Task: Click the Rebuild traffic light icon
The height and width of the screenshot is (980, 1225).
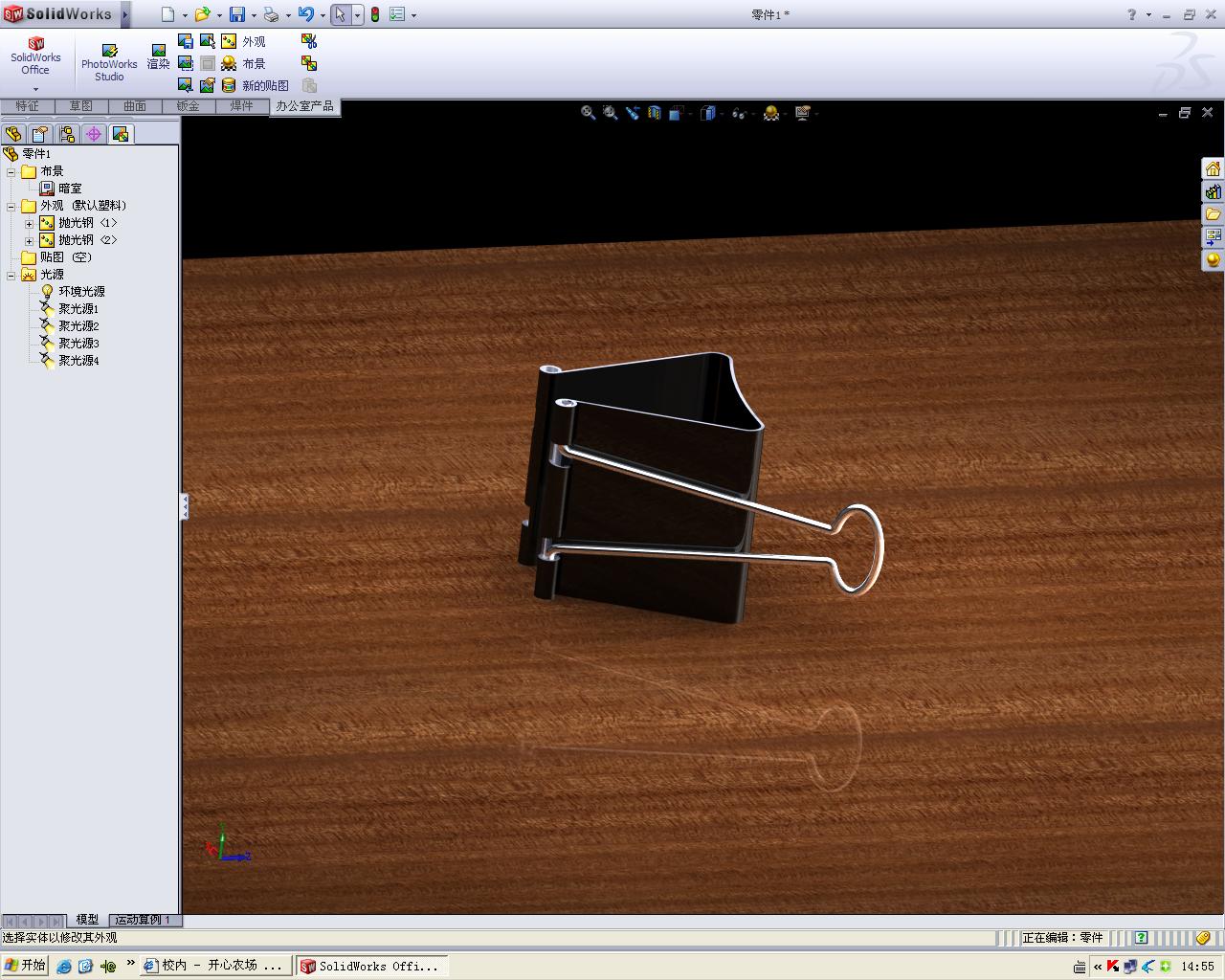Action: [x=375, y=14]
